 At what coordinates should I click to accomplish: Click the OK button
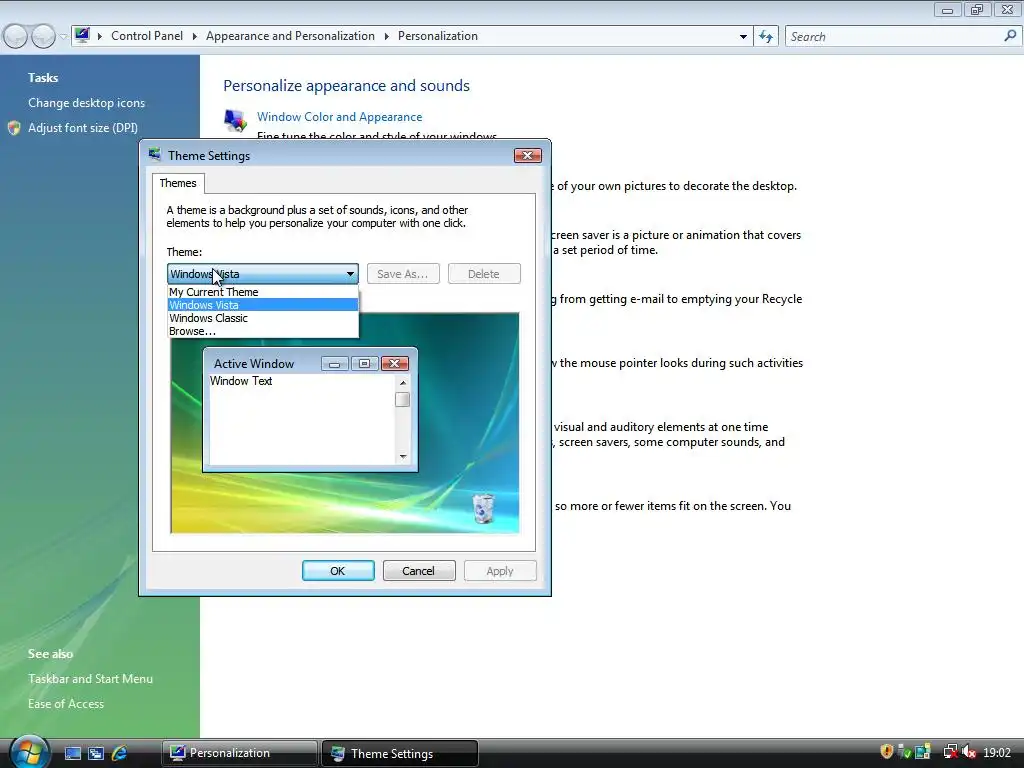(338, 571)
